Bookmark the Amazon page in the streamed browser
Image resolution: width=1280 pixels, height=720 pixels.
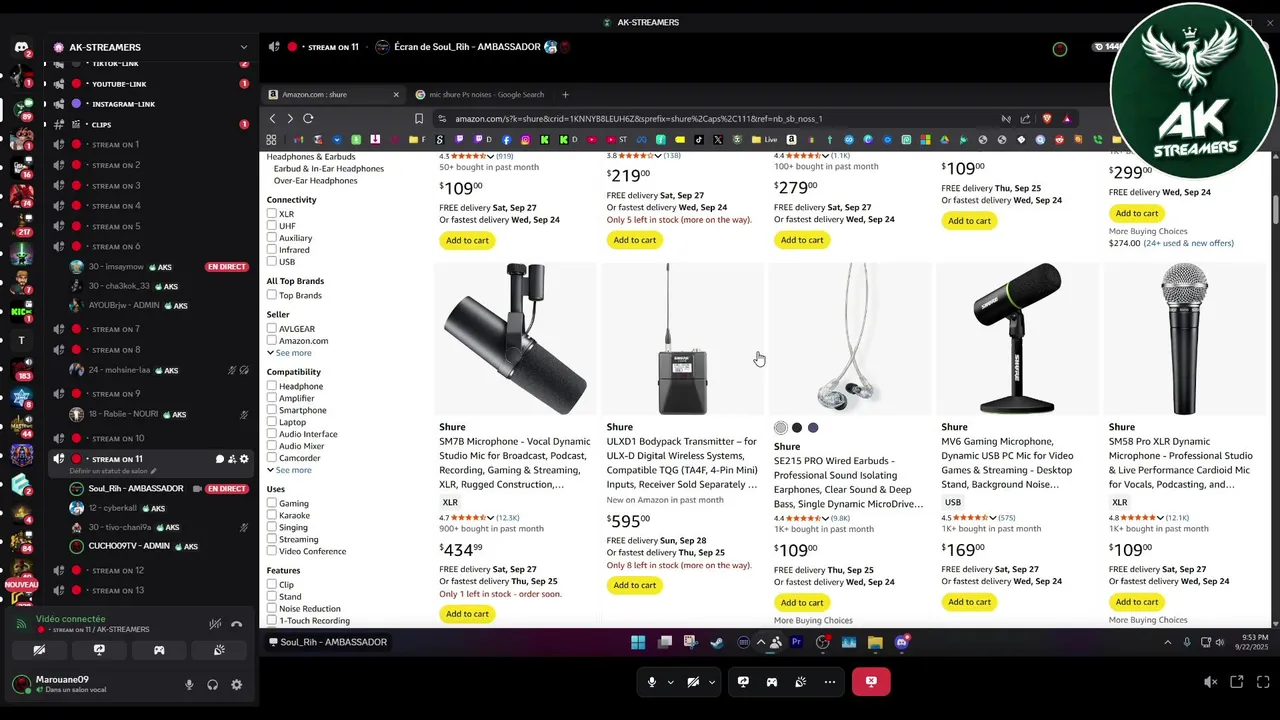point(419,118)
